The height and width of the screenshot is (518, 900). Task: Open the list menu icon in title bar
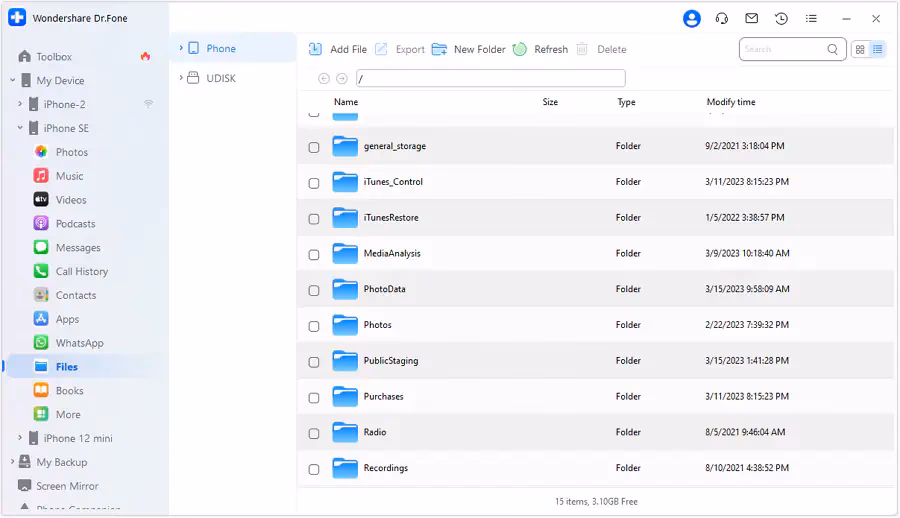[811, 18]
